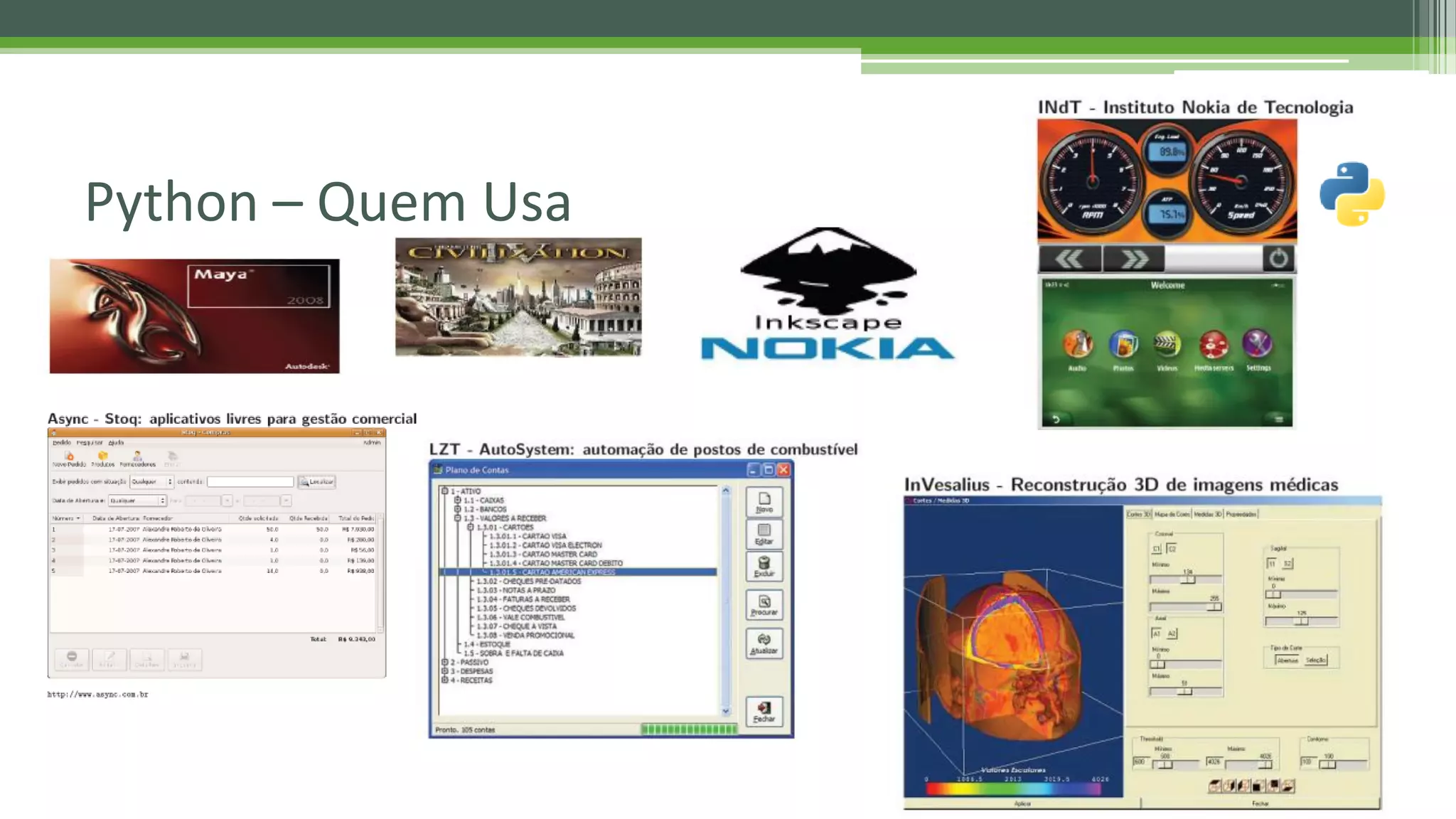Open the Data de Abertura dropdown in Stoq
Screen dimensions: 1456x819
(x=137, y=500)
